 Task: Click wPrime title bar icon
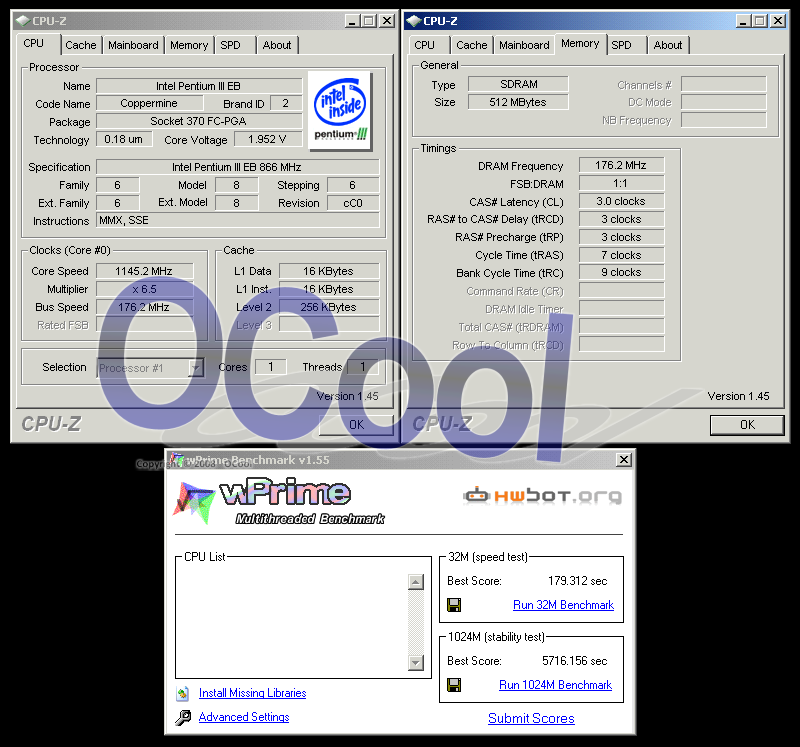tap(177, 459)
